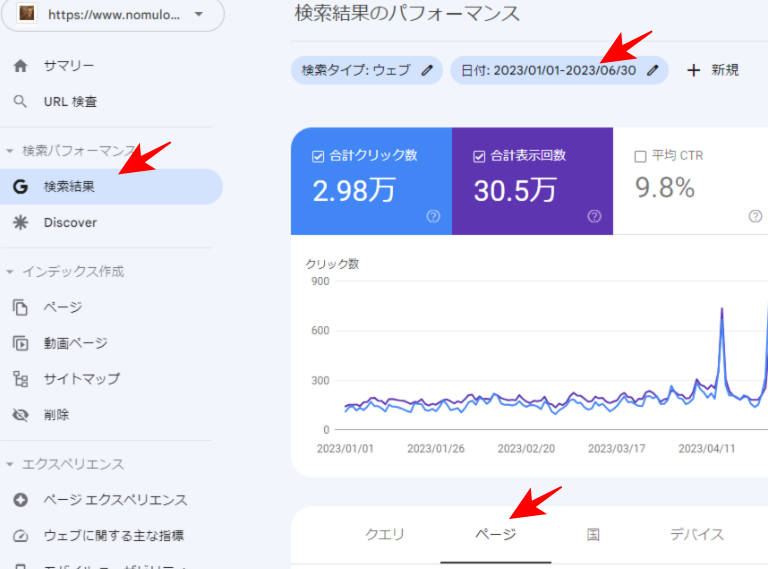Screen dimensions: 768x569
Task: Click the plus icon beside 新規
Action: click(693, 70)
